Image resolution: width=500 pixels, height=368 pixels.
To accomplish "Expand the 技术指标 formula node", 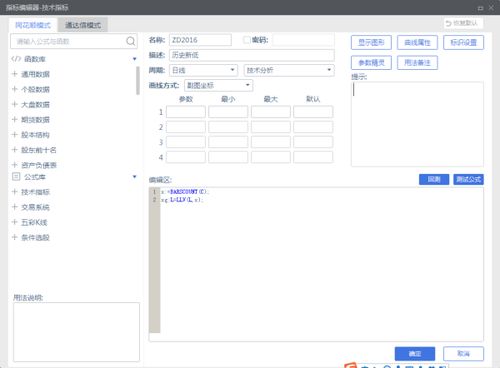I will click(x=14, y=192).
